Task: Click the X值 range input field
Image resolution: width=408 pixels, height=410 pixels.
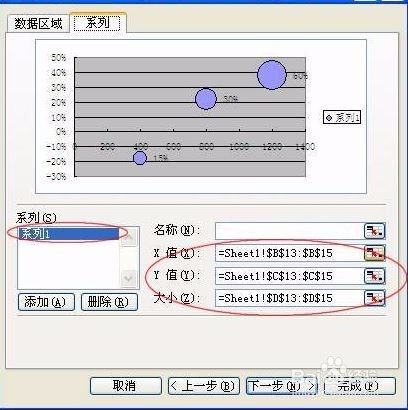Action: click(x=289, y=253)
